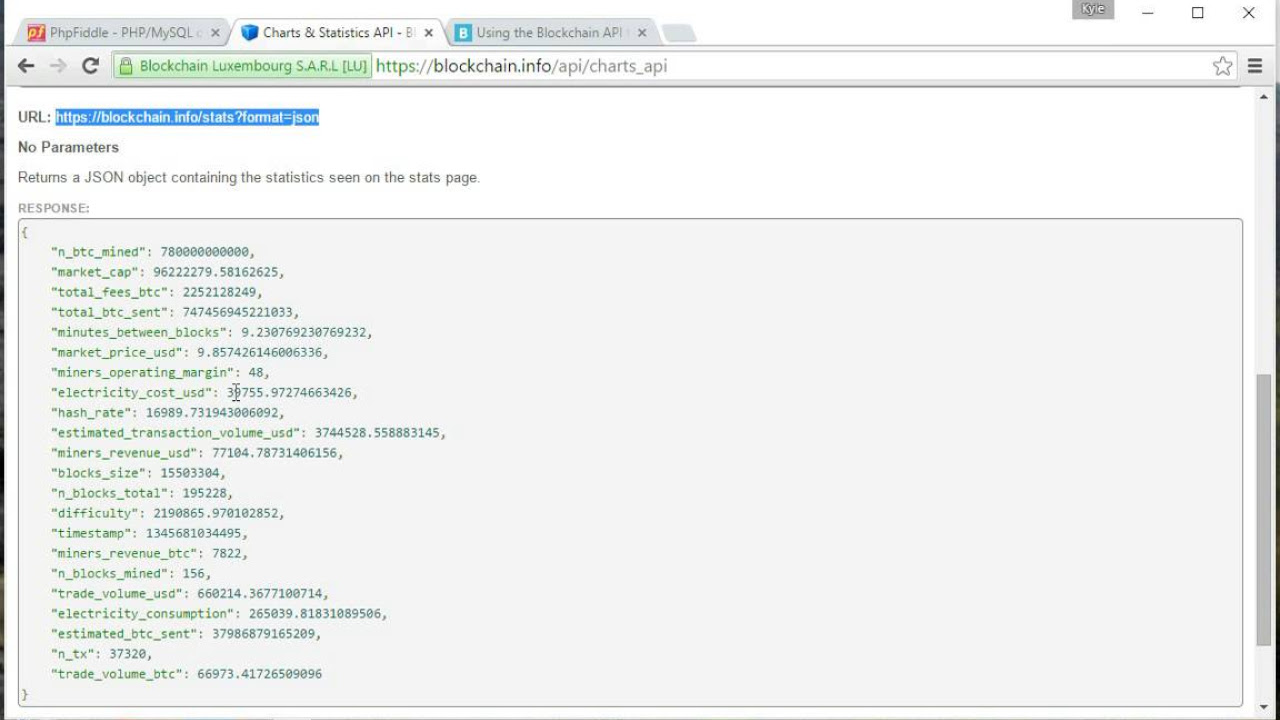Click the total_fees_btc line
1280x720 pixels.
click(x=157, y=292)
